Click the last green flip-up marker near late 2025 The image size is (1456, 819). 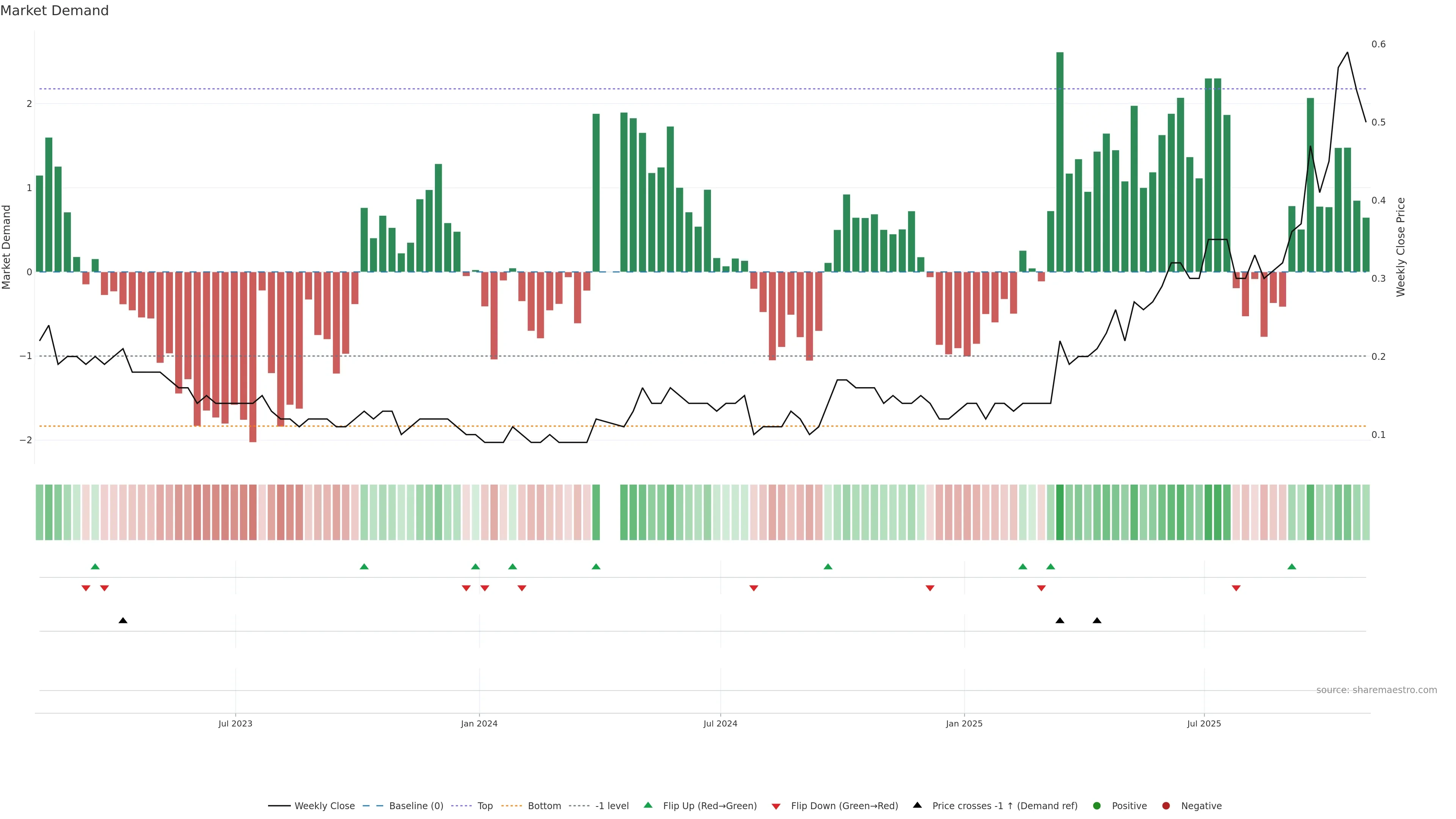[1291, 567]
